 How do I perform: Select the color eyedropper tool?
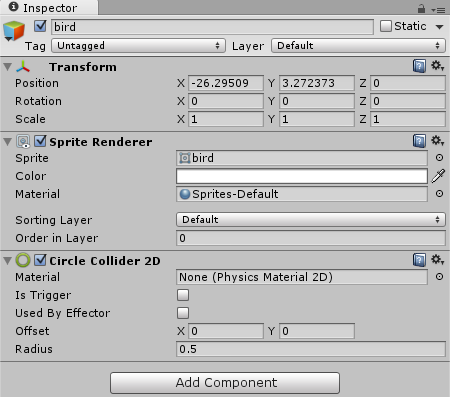pos(438,176)
